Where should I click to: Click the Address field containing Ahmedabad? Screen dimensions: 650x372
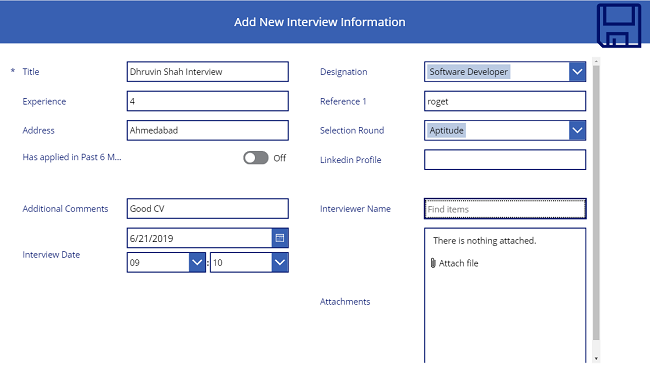pyautogui.click(x=208, y=130)
